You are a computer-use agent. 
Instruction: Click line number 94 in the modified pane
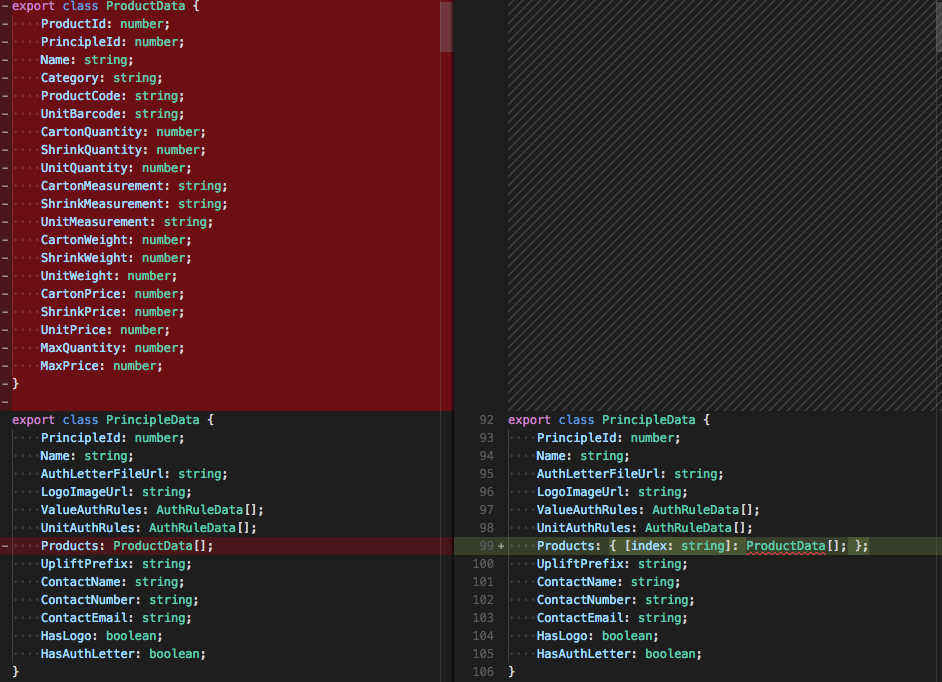click(x=487, y=456)
